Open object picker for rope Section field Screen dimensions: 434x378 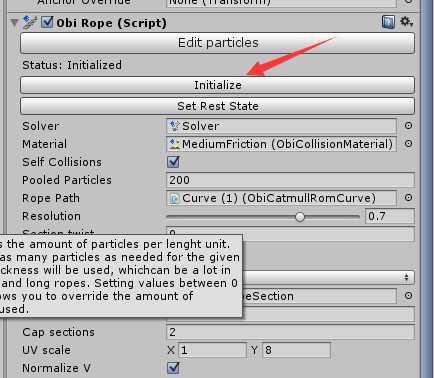[x=408, y=296]
